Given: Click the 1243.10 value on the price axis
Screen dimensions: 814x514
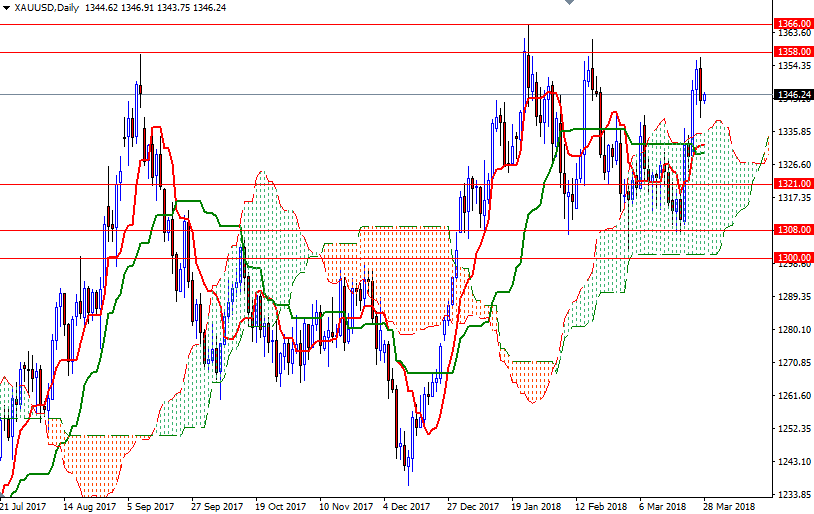Looking at the screenshot, I should pos(794,462).
